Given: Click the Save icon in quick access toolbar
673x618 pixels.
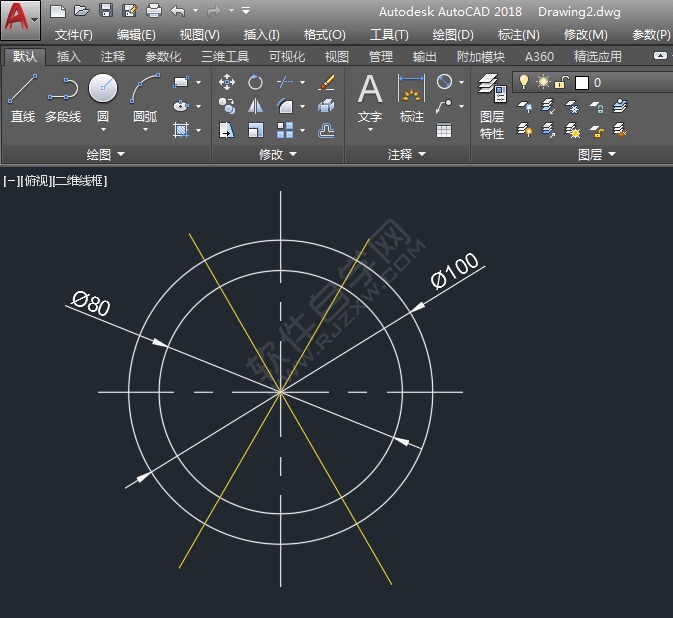Looking at the screenshot, I should (x=106, y=10).
